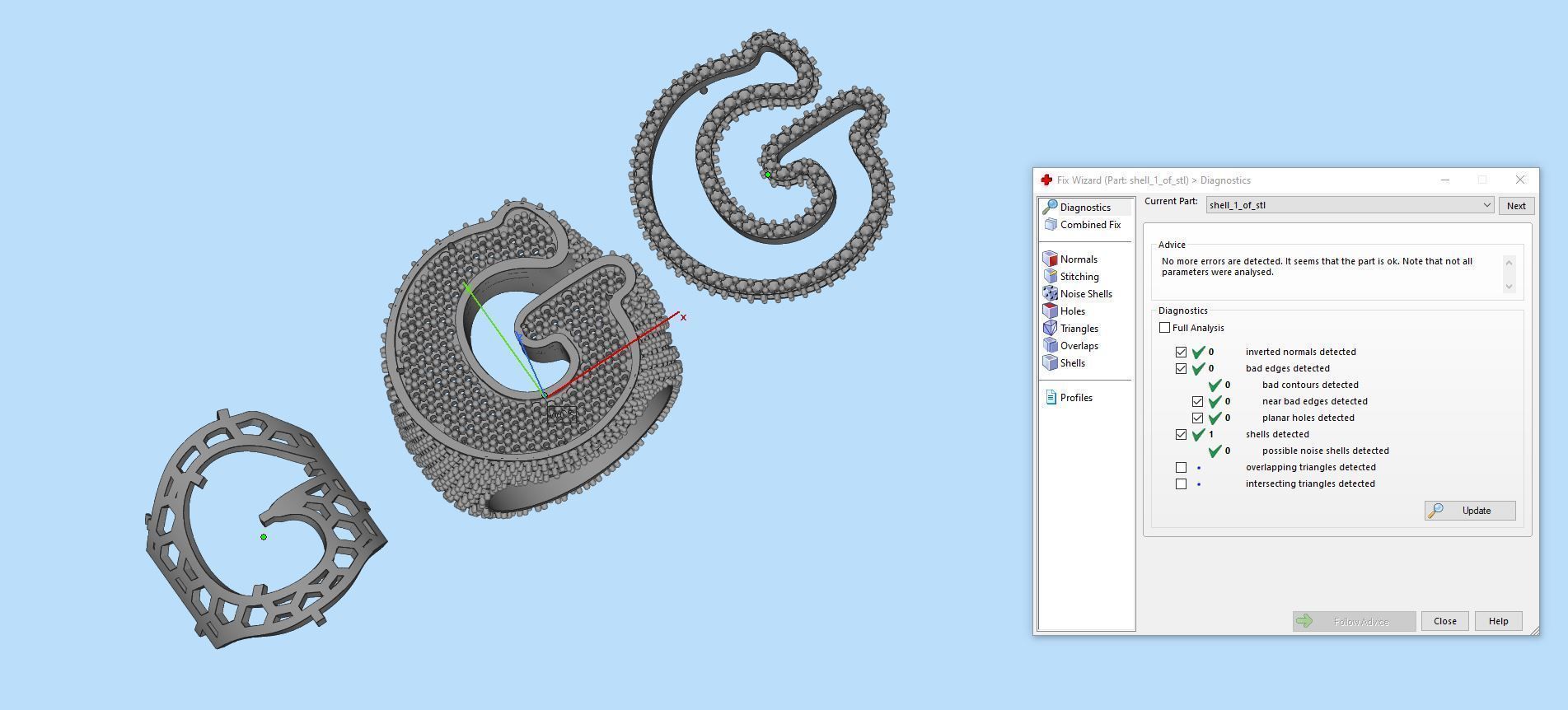Uncheck bad edges detected checkbox
The image size is (1568, 710).
(1181, 368)
